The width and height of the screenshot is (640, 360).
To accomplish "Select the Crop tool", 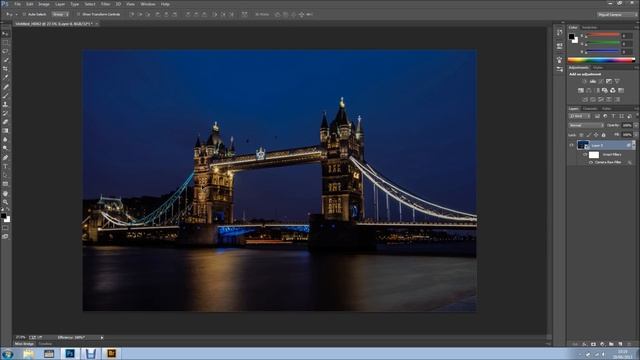I will [5, 69].
